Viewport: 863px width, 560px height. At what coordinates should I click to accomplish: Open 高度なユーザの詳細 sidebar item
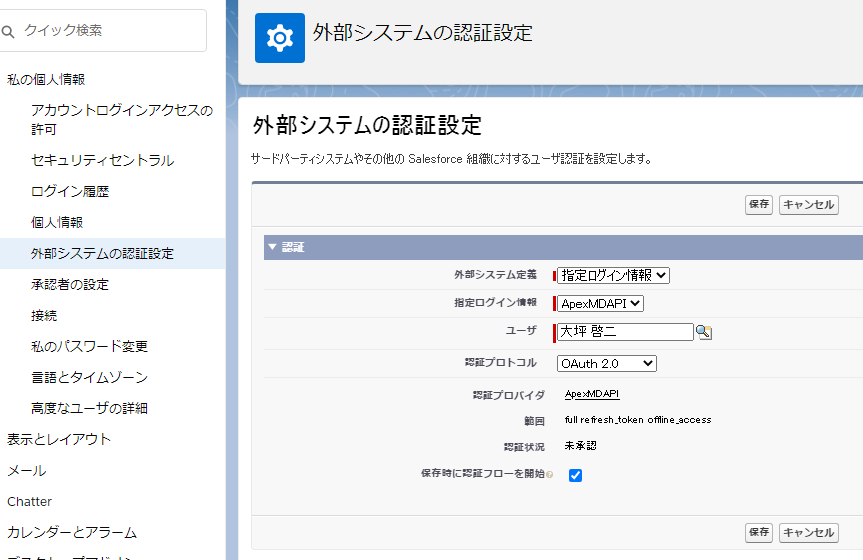[x=89, y=408]
